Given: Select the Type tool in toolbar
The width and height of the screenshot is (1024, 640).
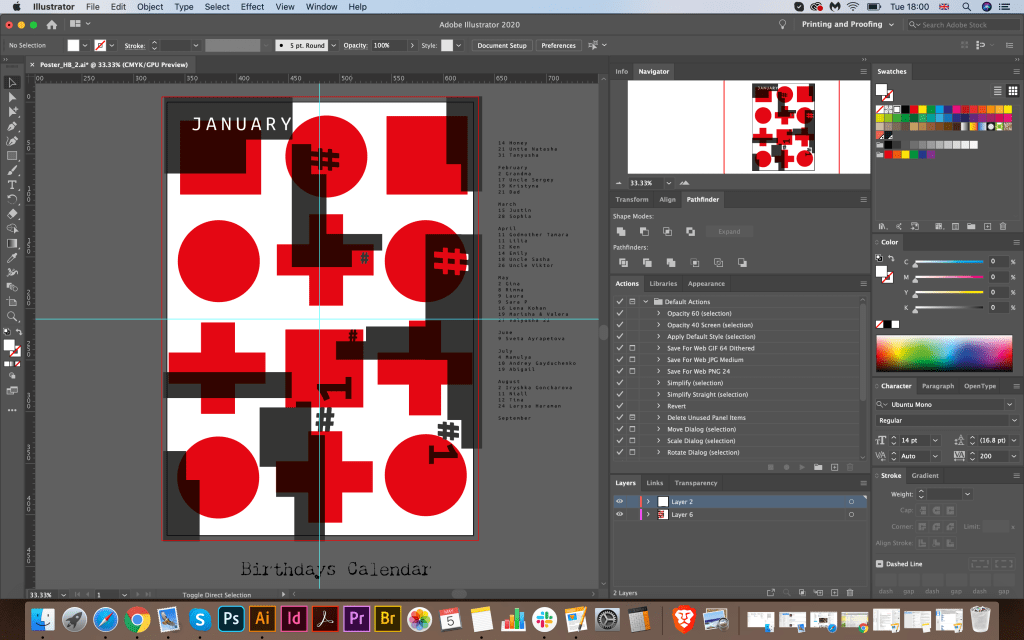Looking at the screenshot, I should 13,185.
